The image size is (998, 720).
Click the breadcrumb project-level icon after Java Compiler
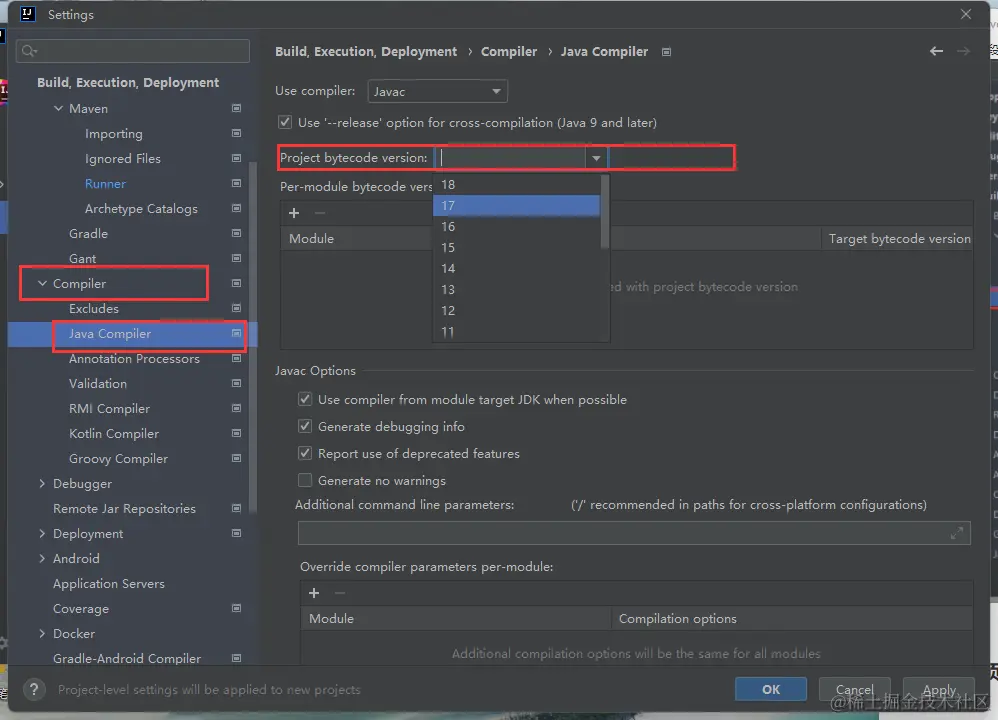click(x=666, y=52)
